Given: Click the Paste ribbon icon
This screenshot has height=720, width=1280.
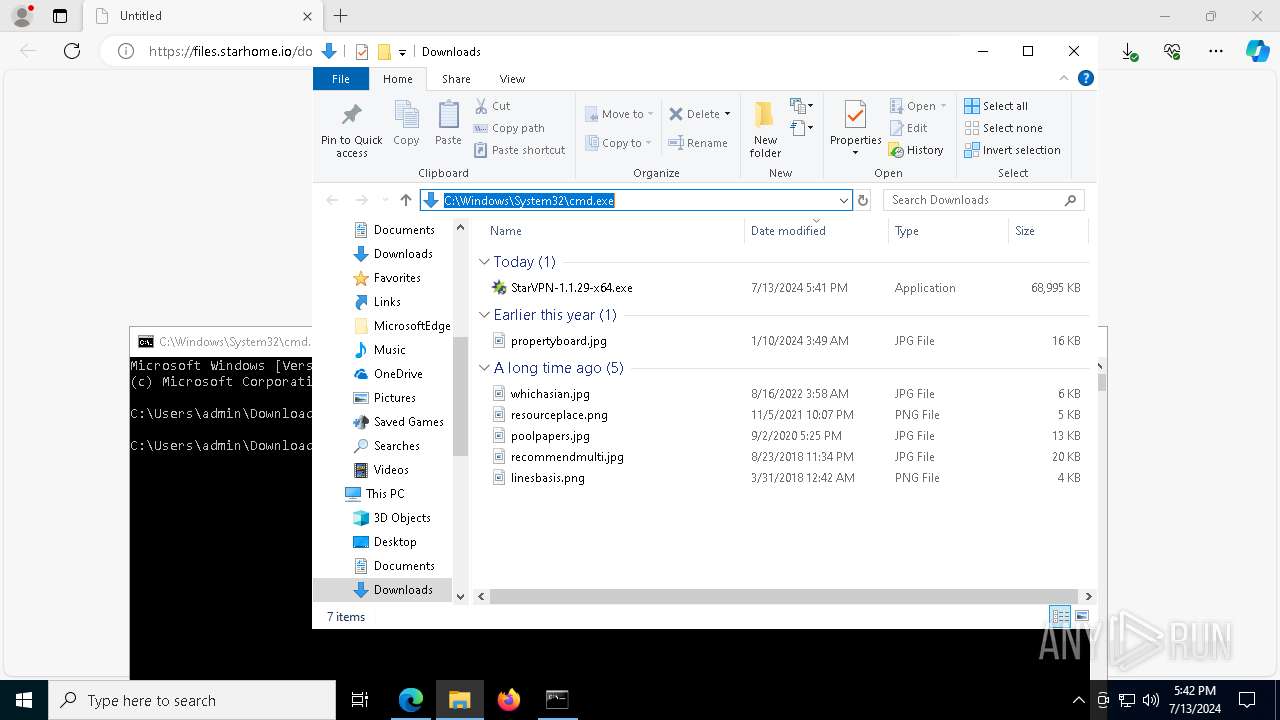Looking at the screenshot, I should 448,123.
